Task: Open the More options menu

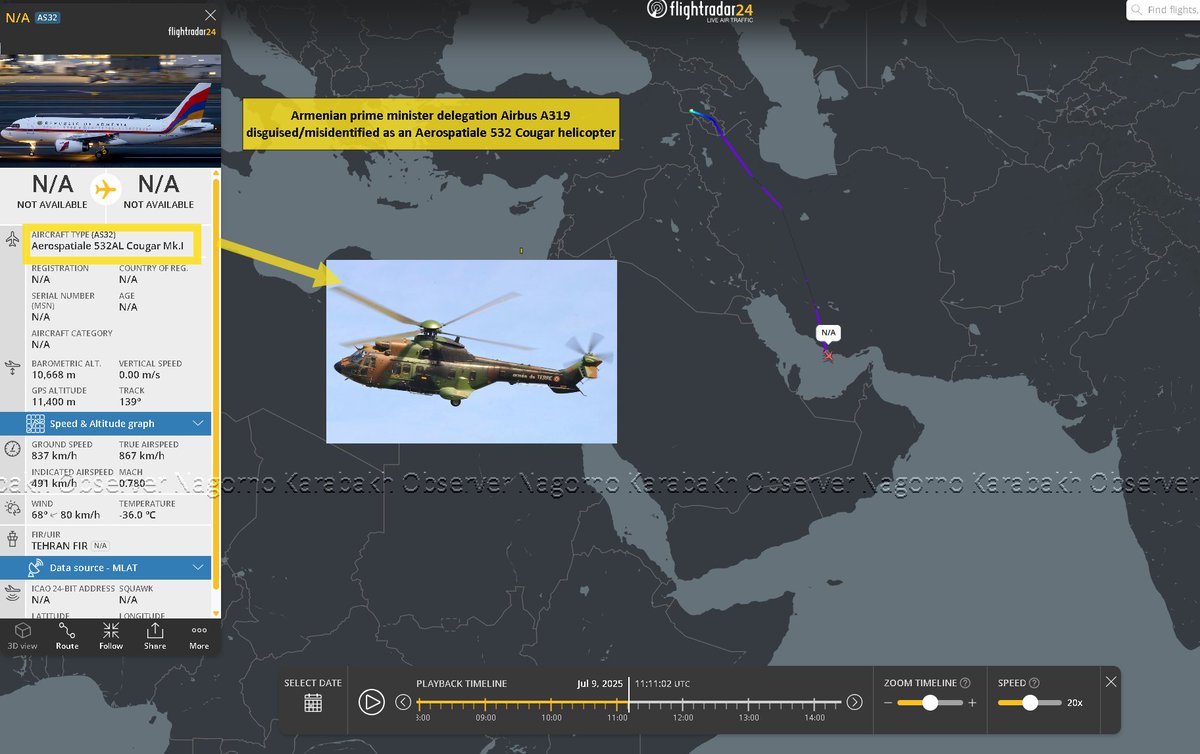Action: 199,636
